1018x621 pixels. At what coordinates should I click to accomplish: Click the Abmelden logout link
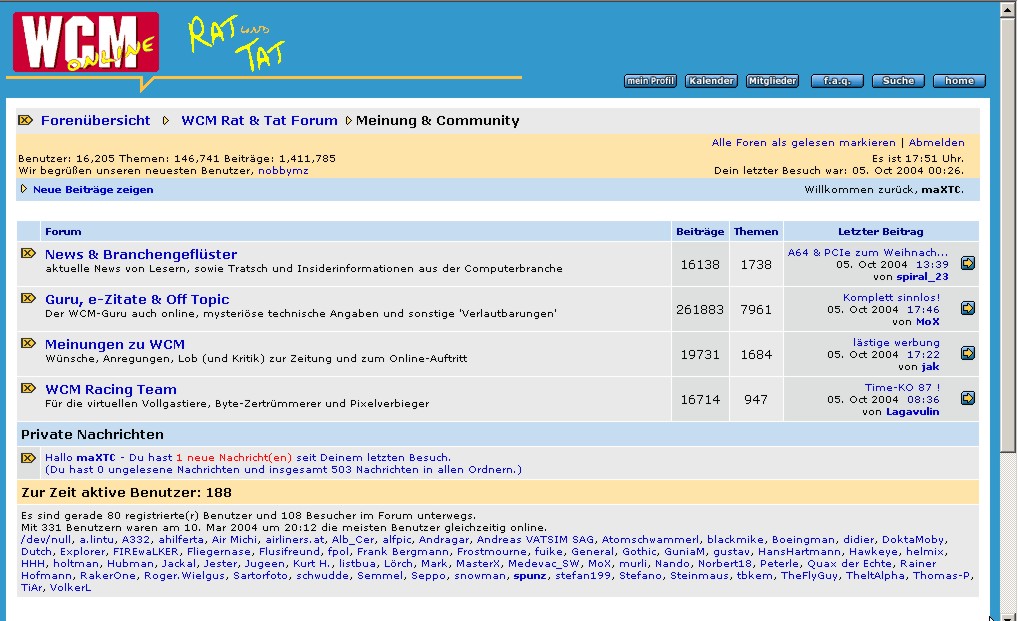936,143
